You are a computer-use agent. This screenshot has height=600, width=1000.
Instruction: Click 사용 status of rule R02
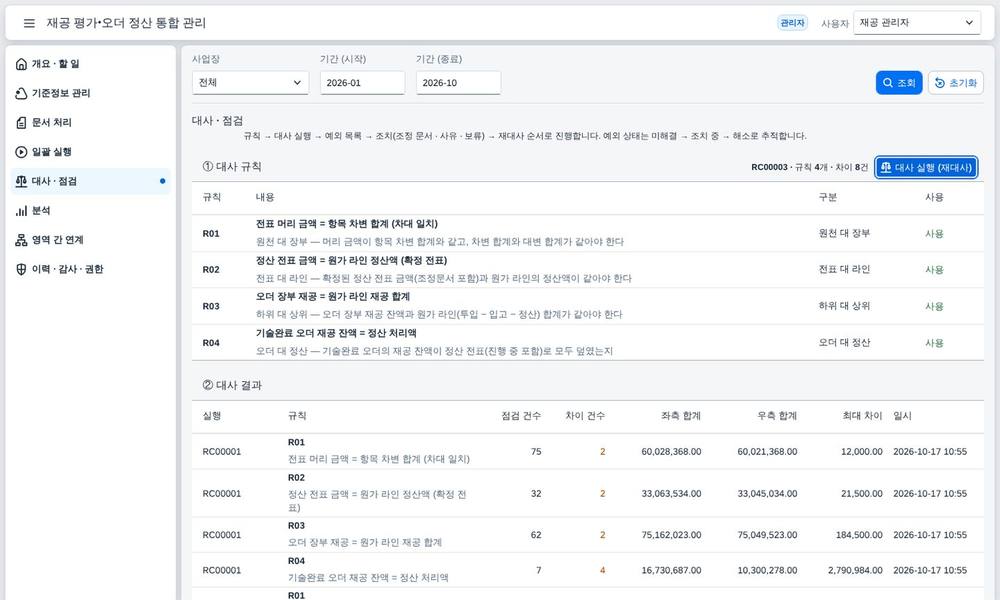934,270
